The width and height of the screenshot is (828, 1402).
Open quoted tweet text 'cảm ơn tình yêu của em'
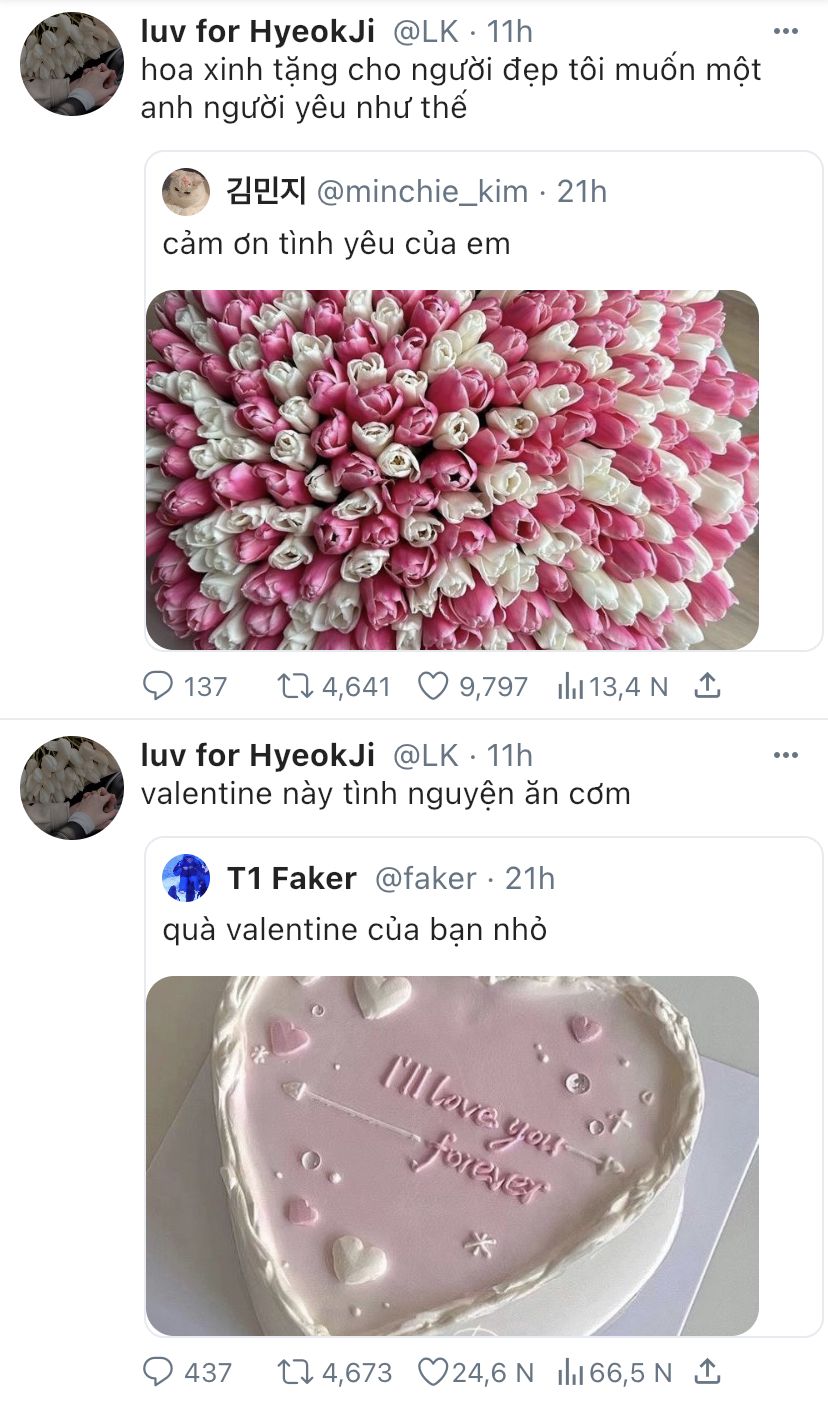pyautogui.click(x=336, y=243)
